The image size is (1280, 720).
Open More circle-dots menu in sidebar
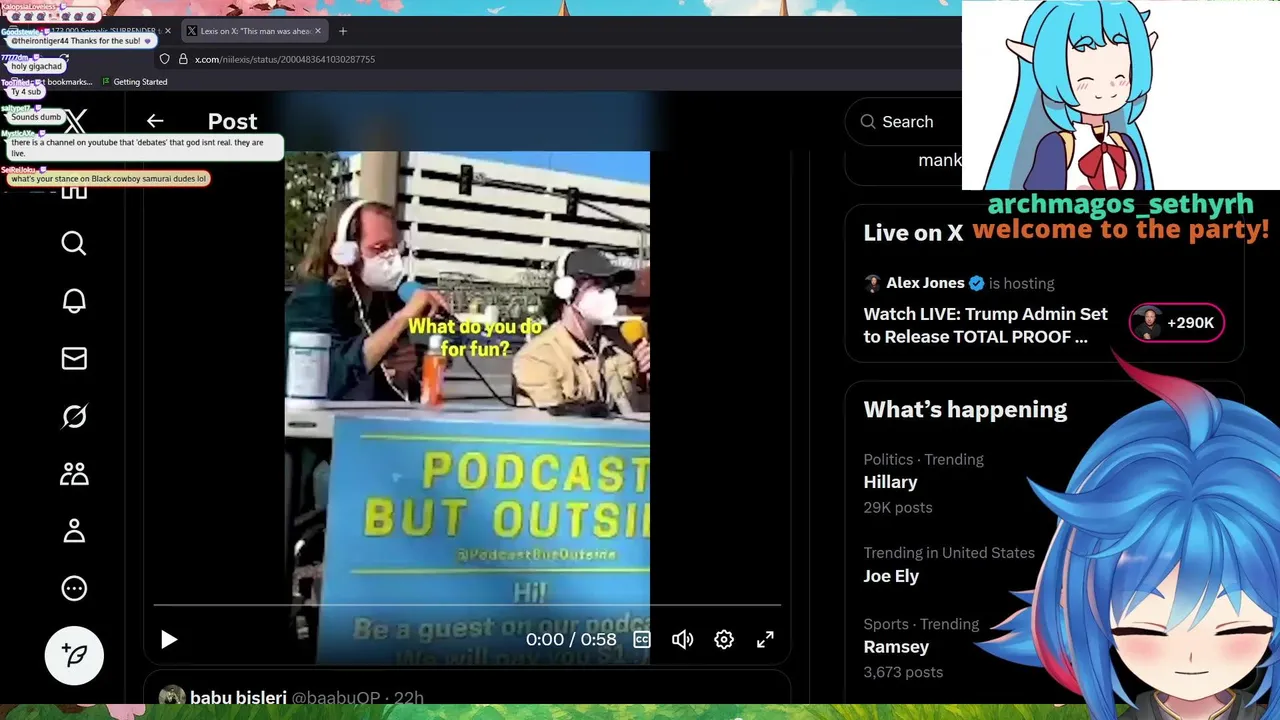click(x=74, y=588)
